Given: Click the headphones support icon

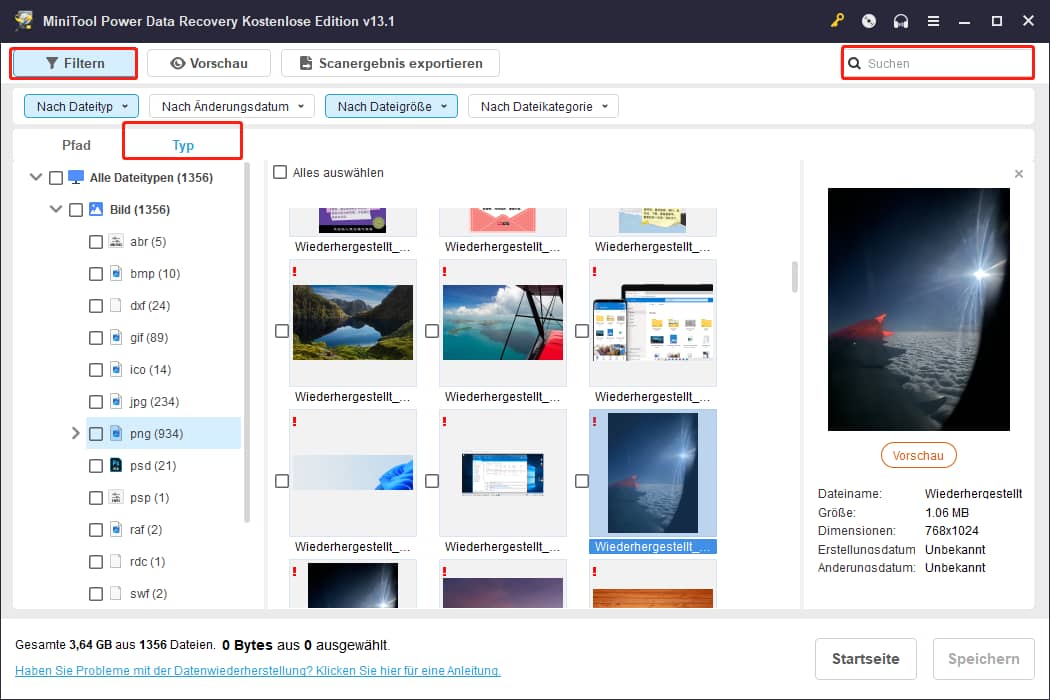Looking at the screenshot, I should (901, 21).
